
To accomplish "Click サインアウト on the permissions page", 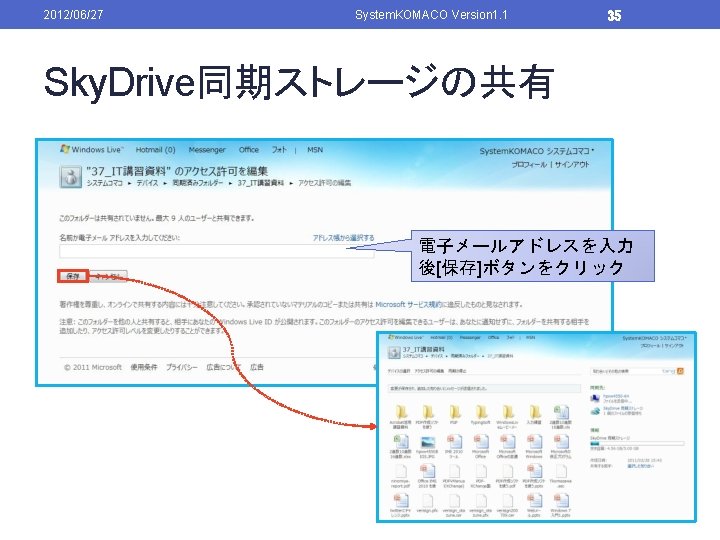I will tap(572, 164).
